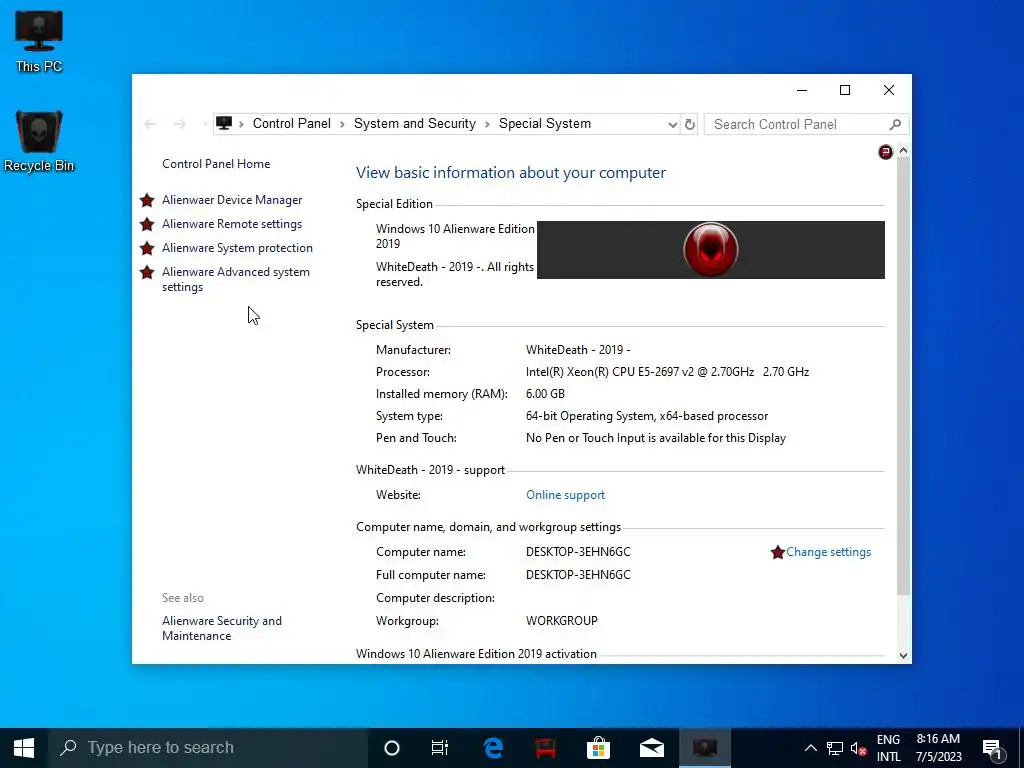Open Task View on the taskbar
This screenshot has height=768, width=1024.
coord(440,748)
